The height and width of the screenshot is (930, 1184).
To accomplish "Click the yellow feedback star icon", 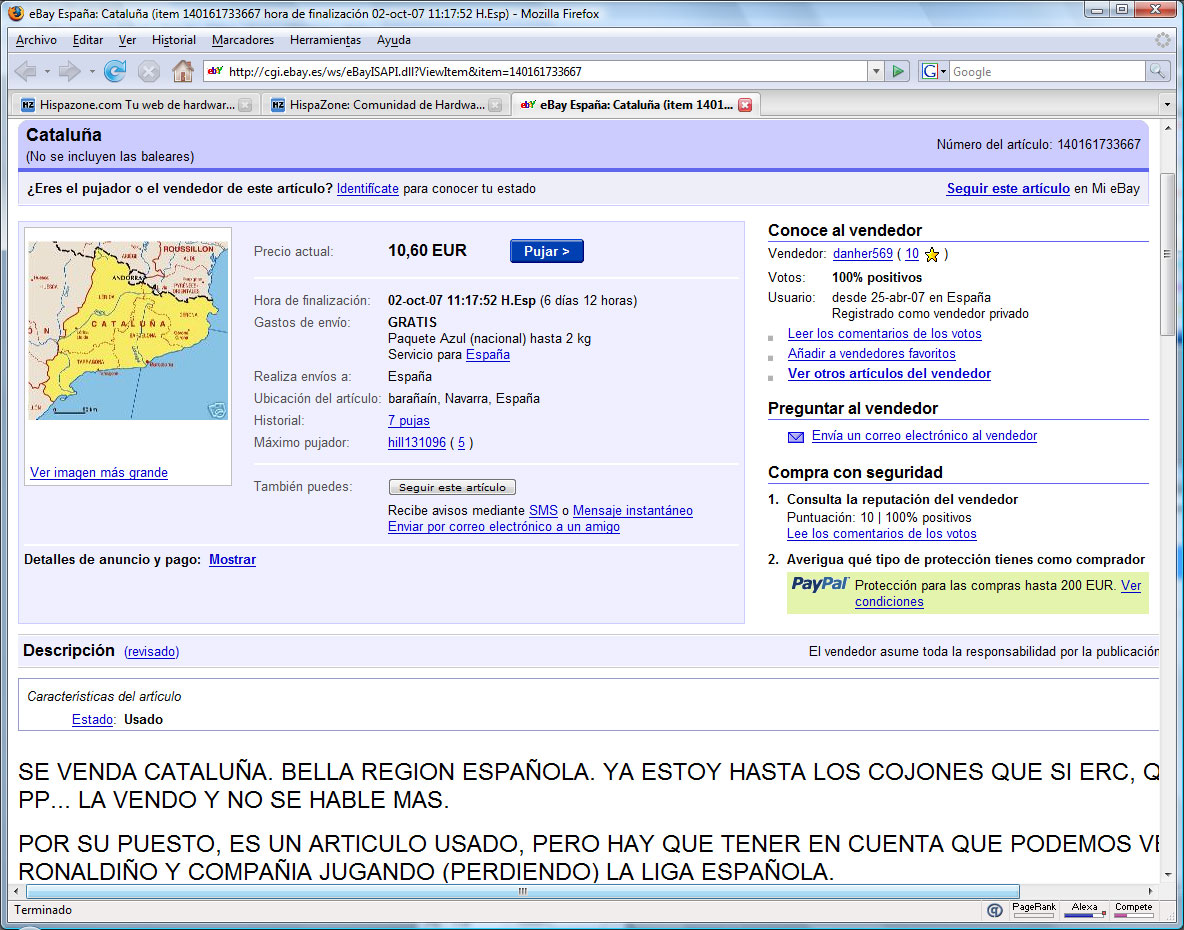I will [932, 254].
